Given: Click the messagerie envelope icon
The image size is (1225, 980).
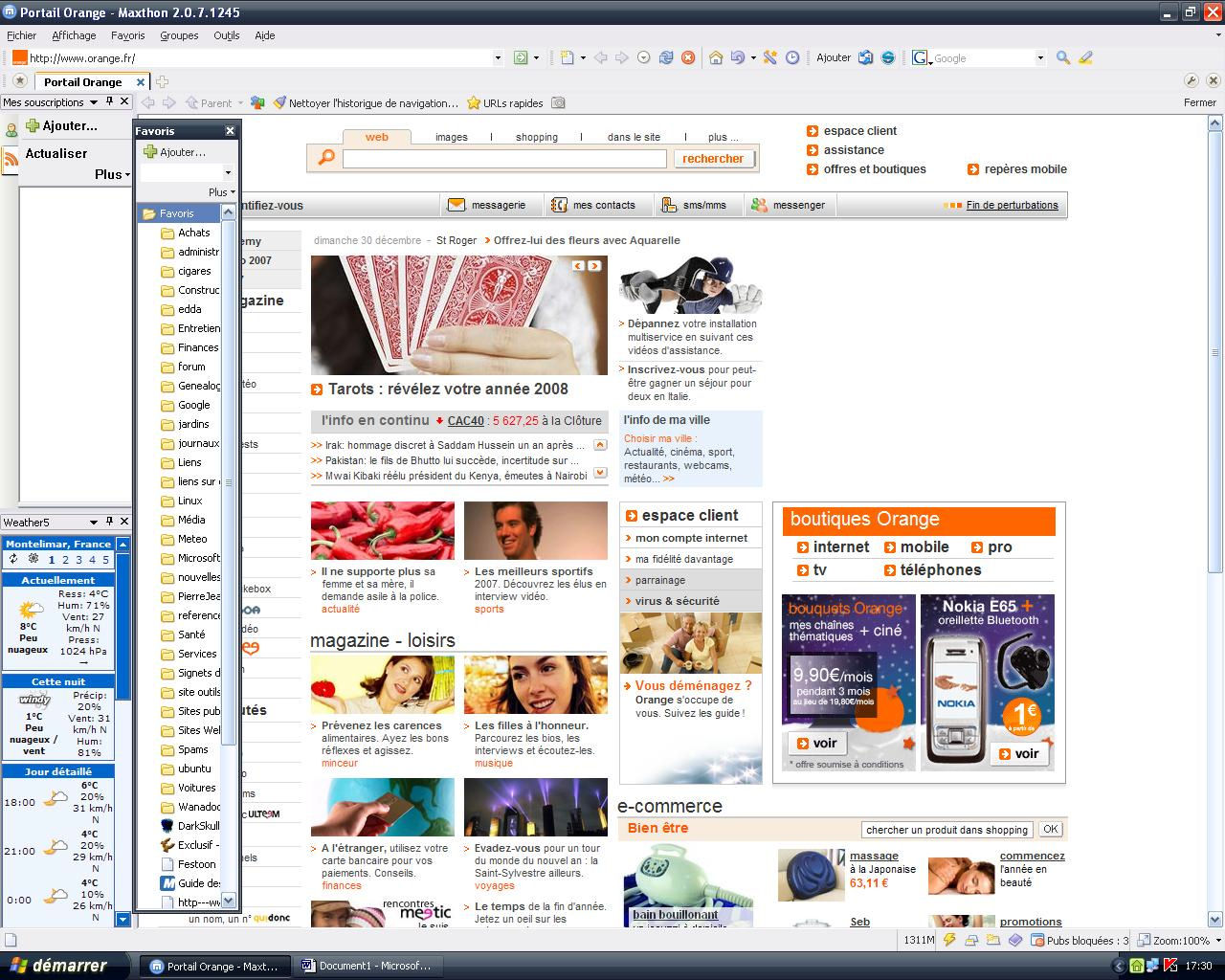Looking at the screenshot, I should point(457,204).
